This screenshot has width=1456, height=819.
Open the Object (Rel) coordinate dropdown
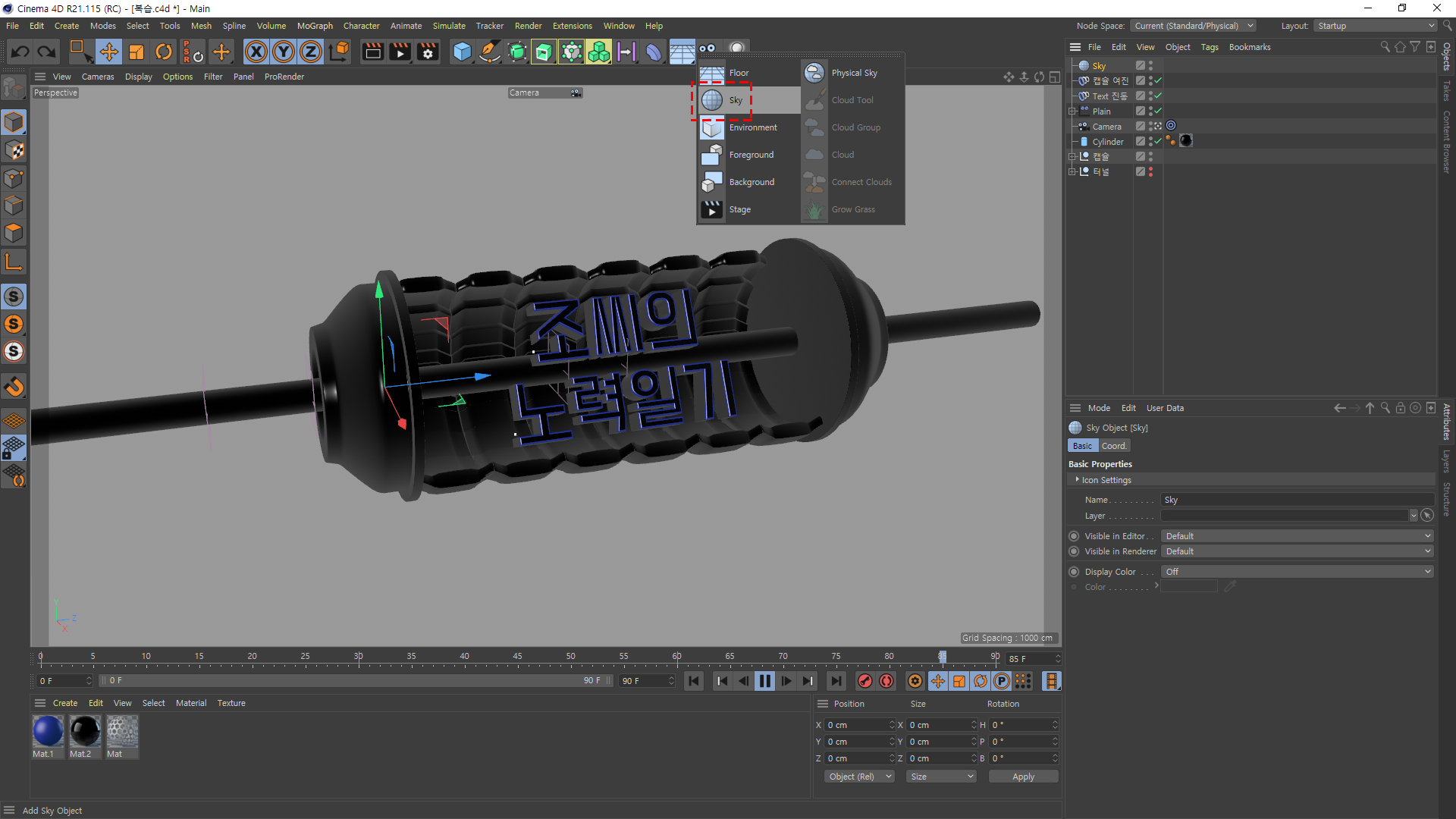(x=859, y=777)
